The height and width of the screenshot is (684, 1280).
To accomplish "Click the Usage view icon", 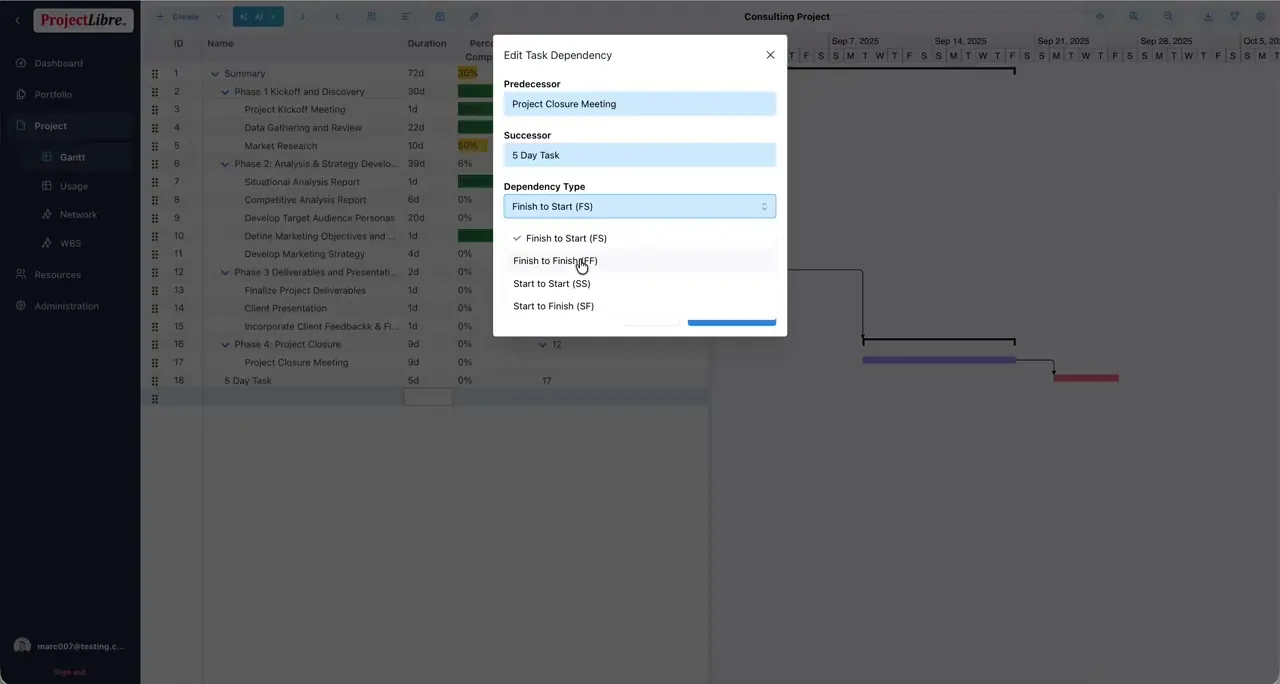I will coord(47,186).
